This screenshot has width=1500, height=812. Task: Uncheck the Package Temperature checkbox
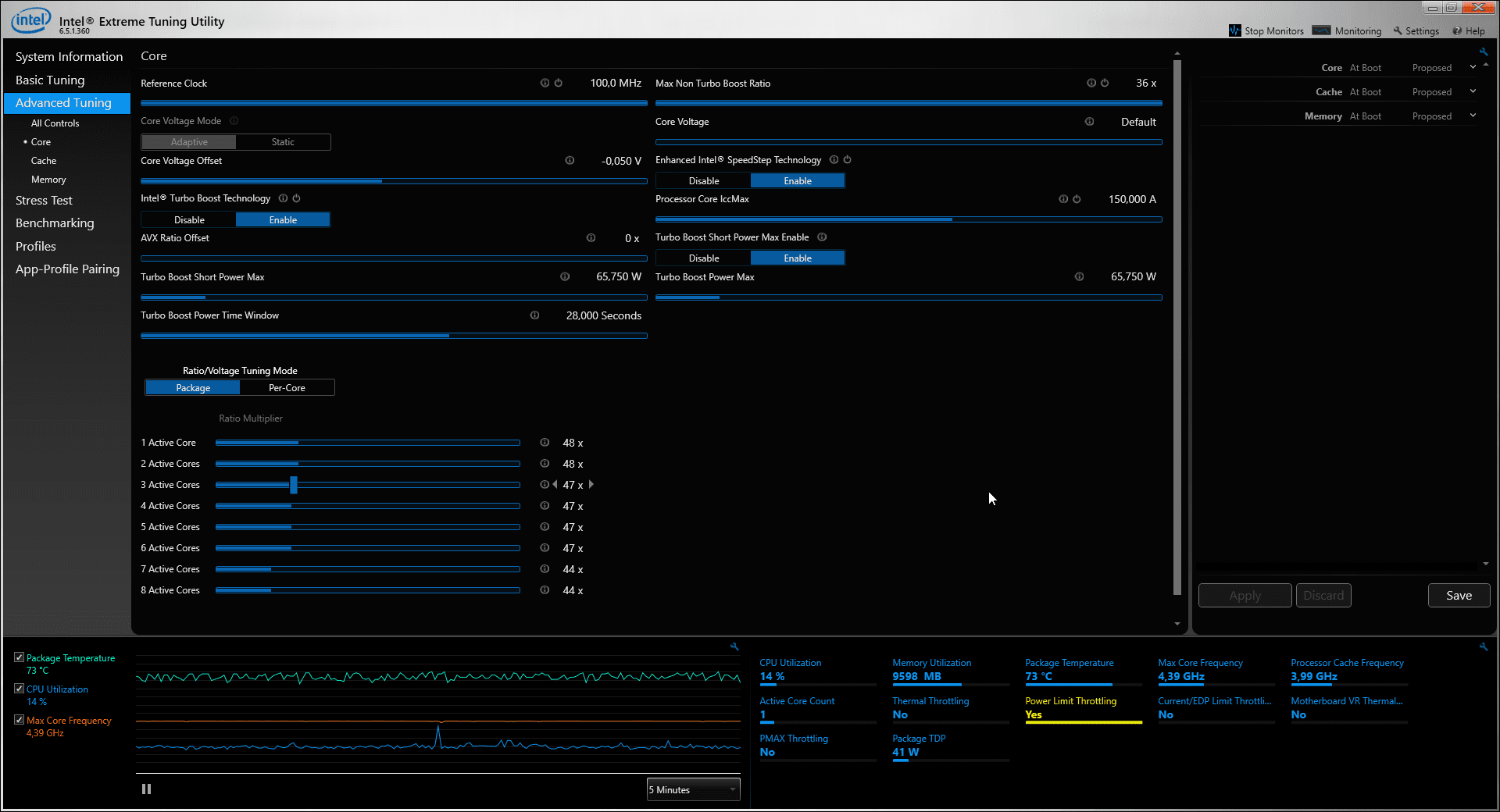pyautogui.click(x=20, y=657)
